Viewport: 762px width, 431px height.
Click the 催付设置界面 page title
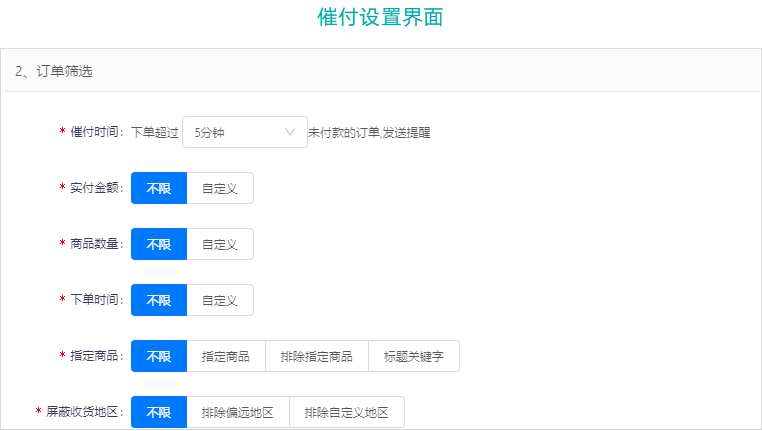click(x=380, y=17)
